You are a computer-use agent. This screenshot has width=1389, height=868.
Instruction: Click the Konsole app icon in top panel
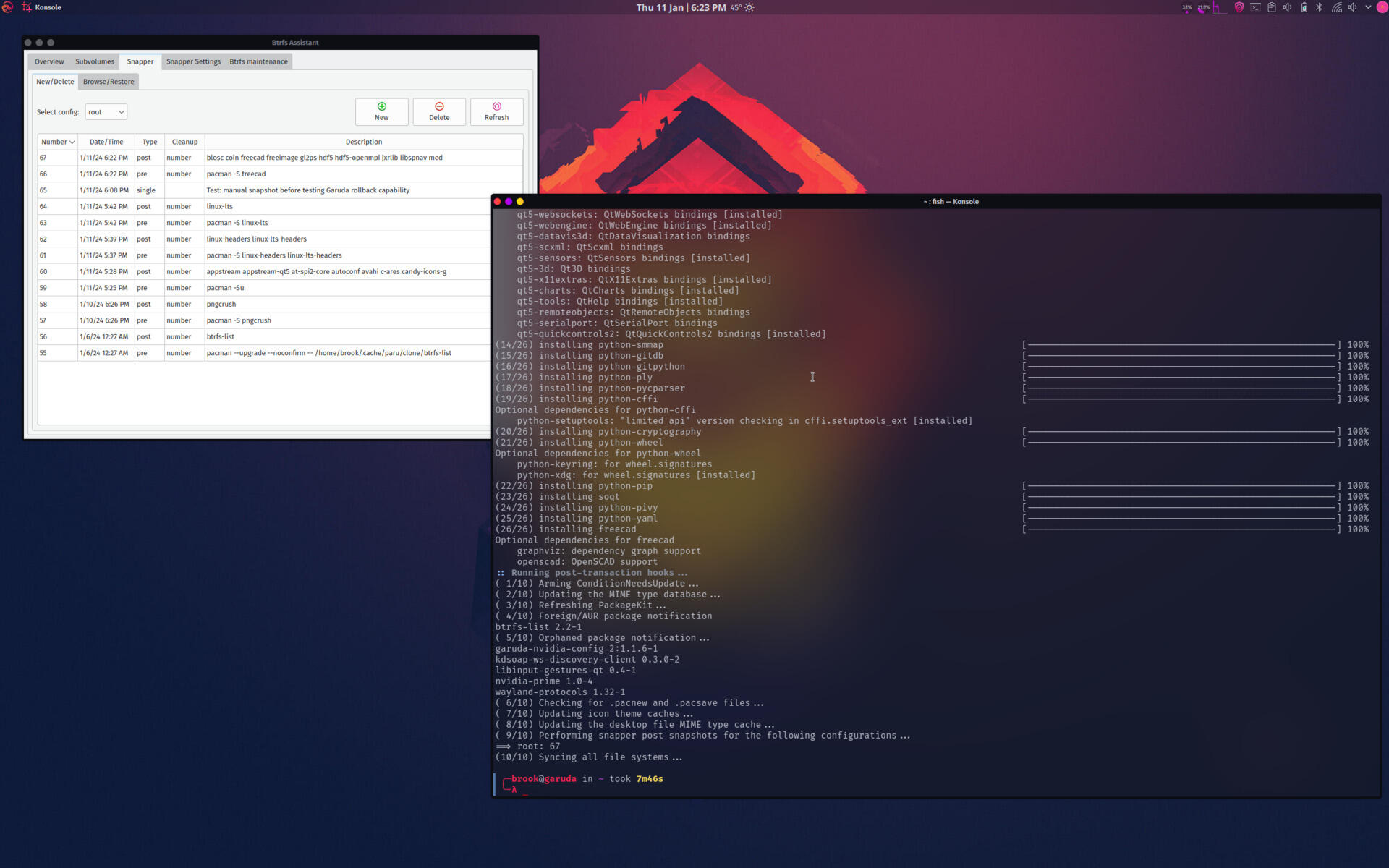coord(27,7)
